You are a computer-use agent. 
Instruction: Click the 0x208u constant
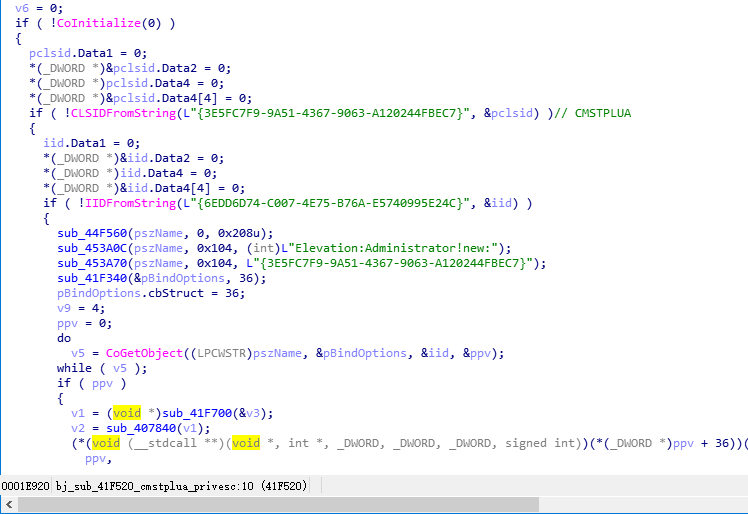click(x=239, y=233)
